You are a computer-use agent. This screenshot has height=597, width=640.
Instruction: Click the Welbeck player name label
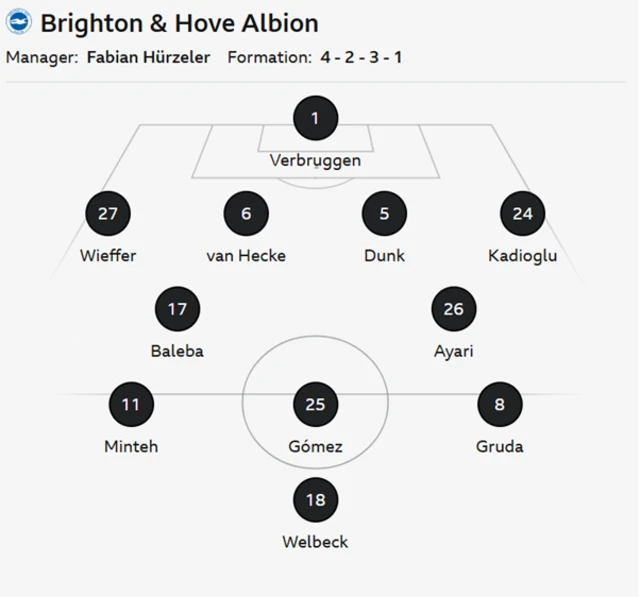click(x=315, y=542)
